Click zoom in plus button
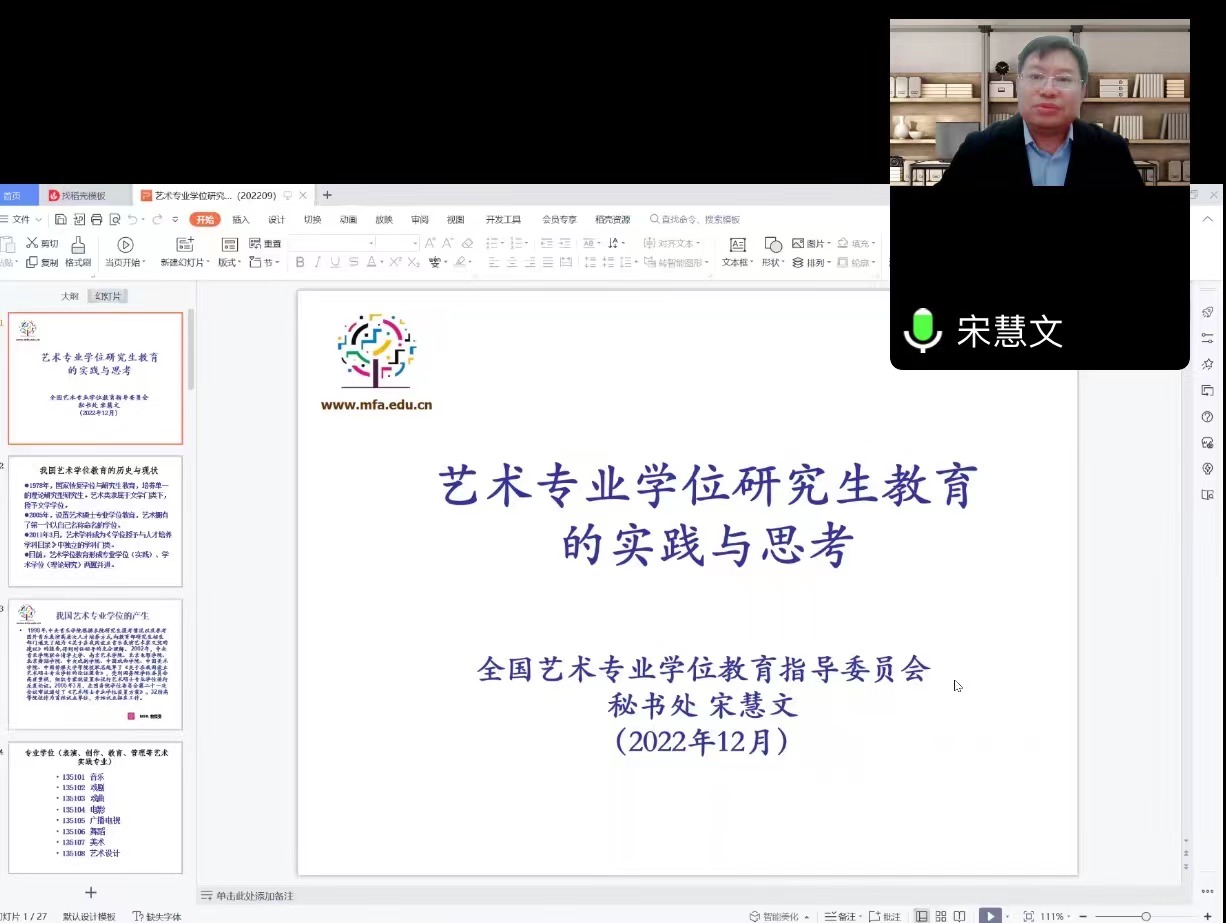 [x=1207, y=916]
